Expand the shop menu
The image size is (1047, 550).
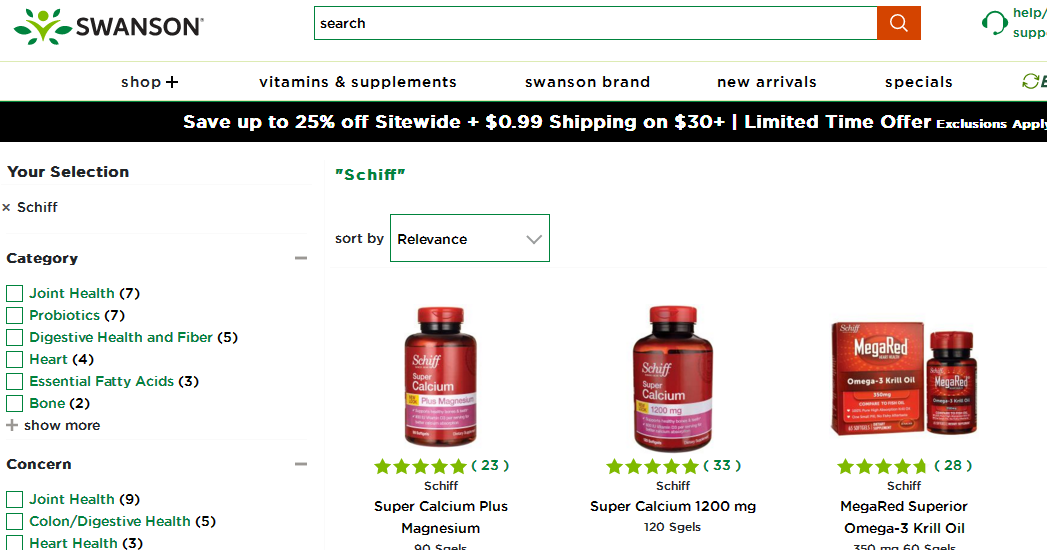tap(149, 82)
